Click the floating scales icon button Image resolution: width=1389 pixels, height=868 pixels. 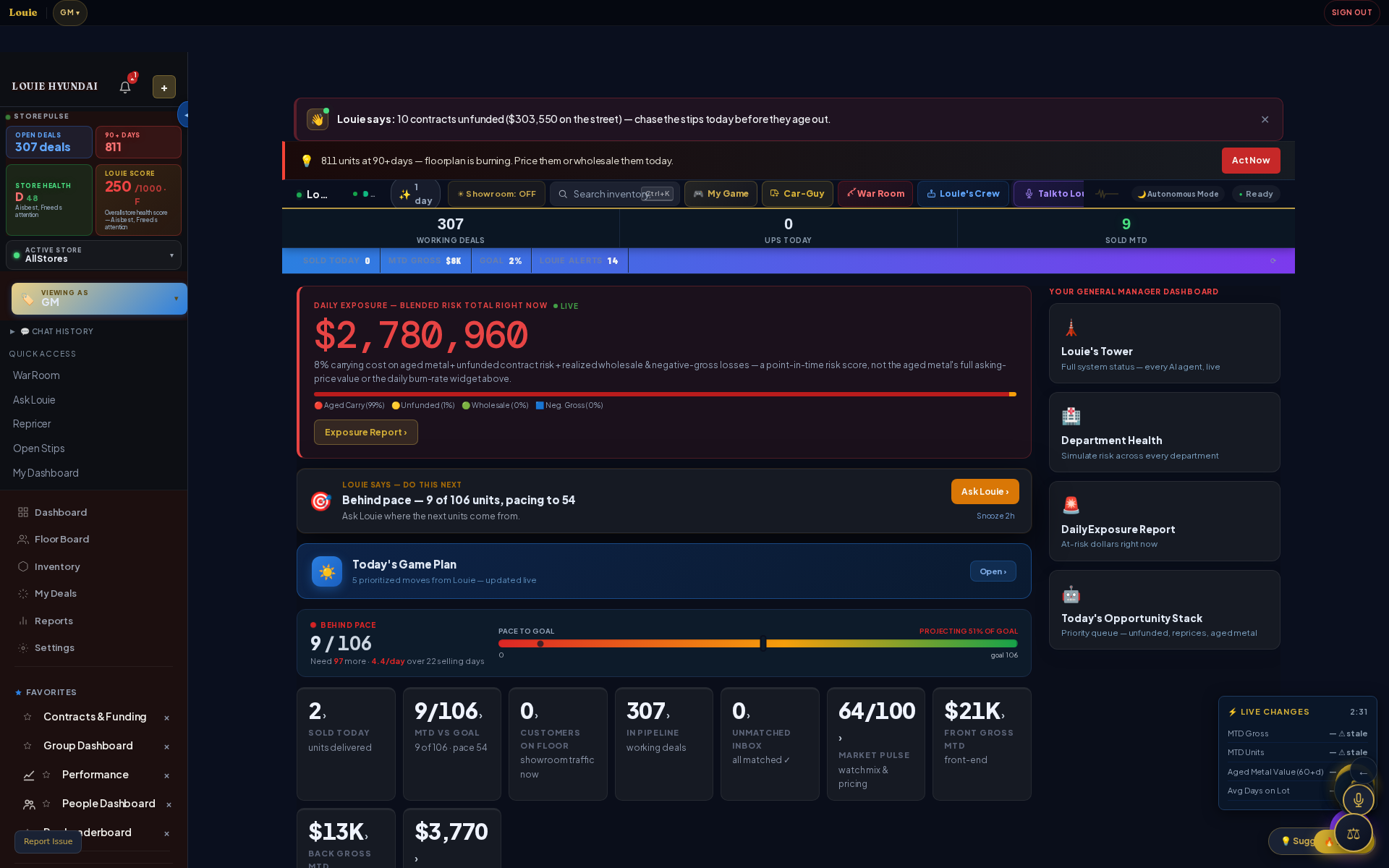[x=1353, y=833]
